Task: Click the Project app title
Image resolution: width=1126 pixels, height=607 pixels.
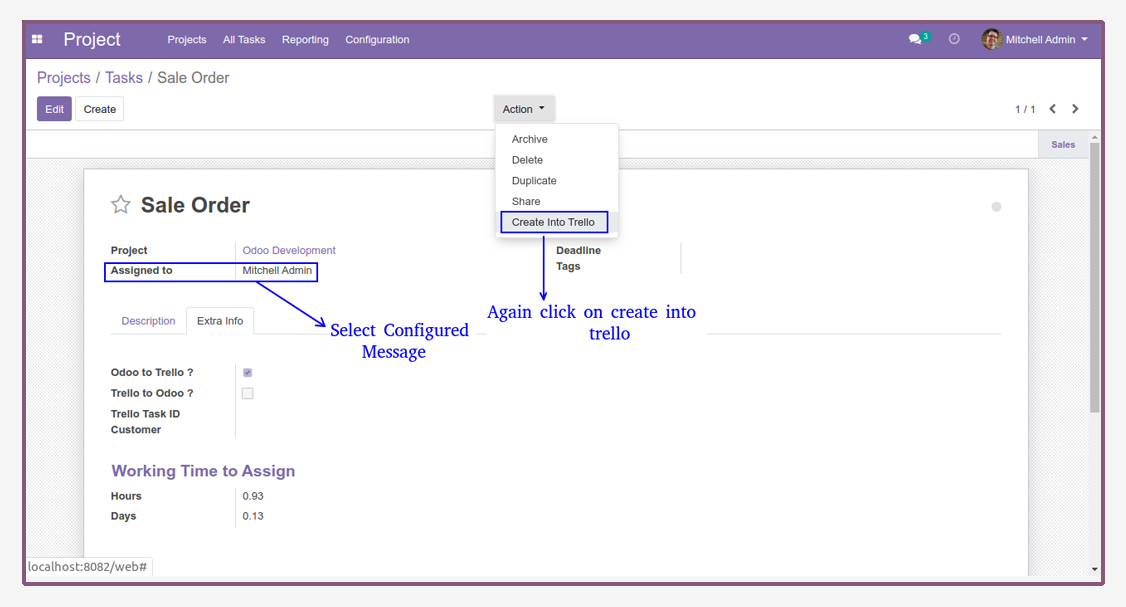Action: coord(92,40)
